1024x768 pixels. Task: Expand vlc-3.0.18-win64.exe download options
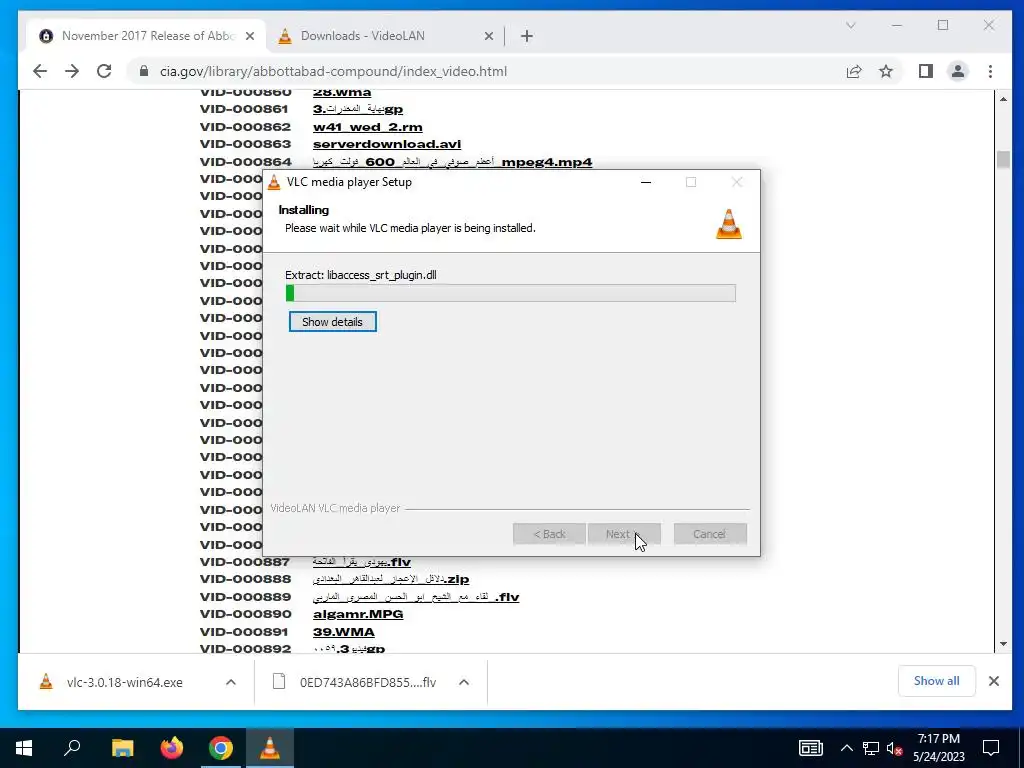(x=231, y=682)
